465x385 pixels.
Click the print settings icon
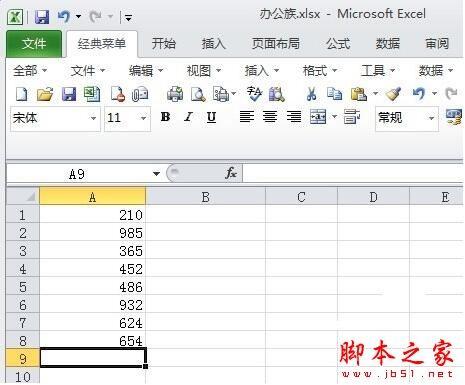pyautogui.click(x=221, y=94)
